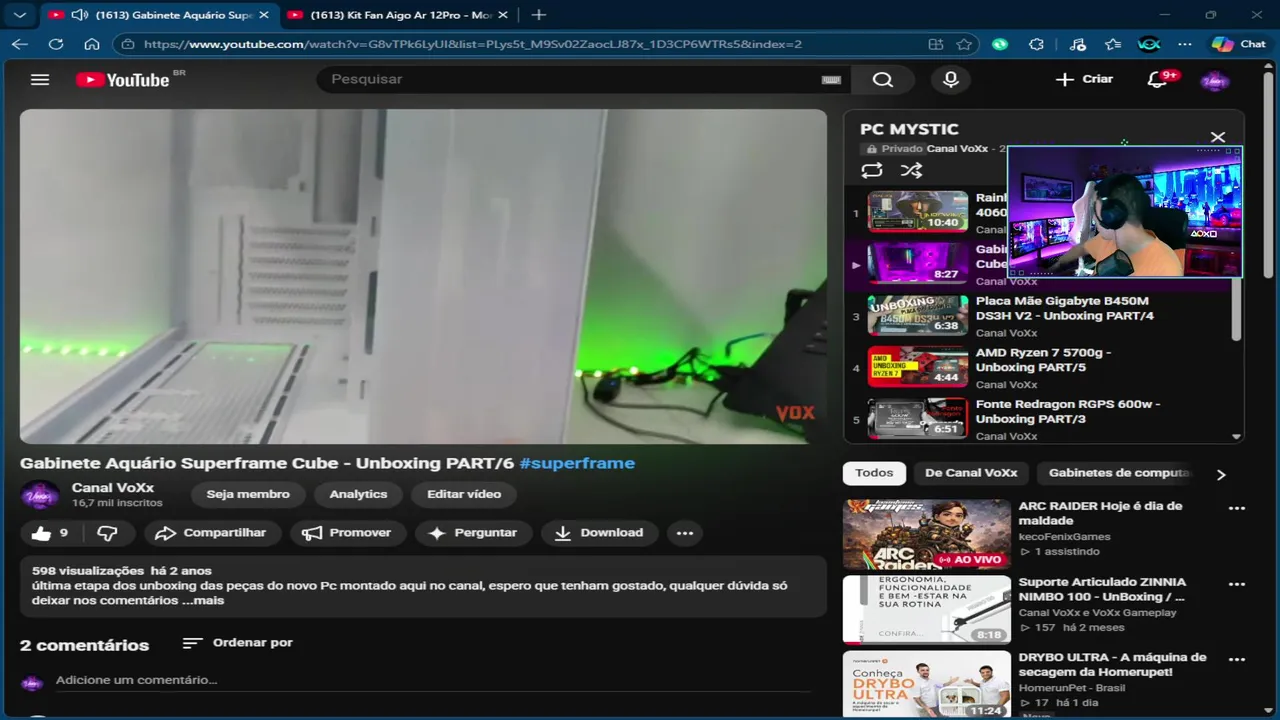Play Placa Mãe Gigabyte B450M playlist item

1040,316
